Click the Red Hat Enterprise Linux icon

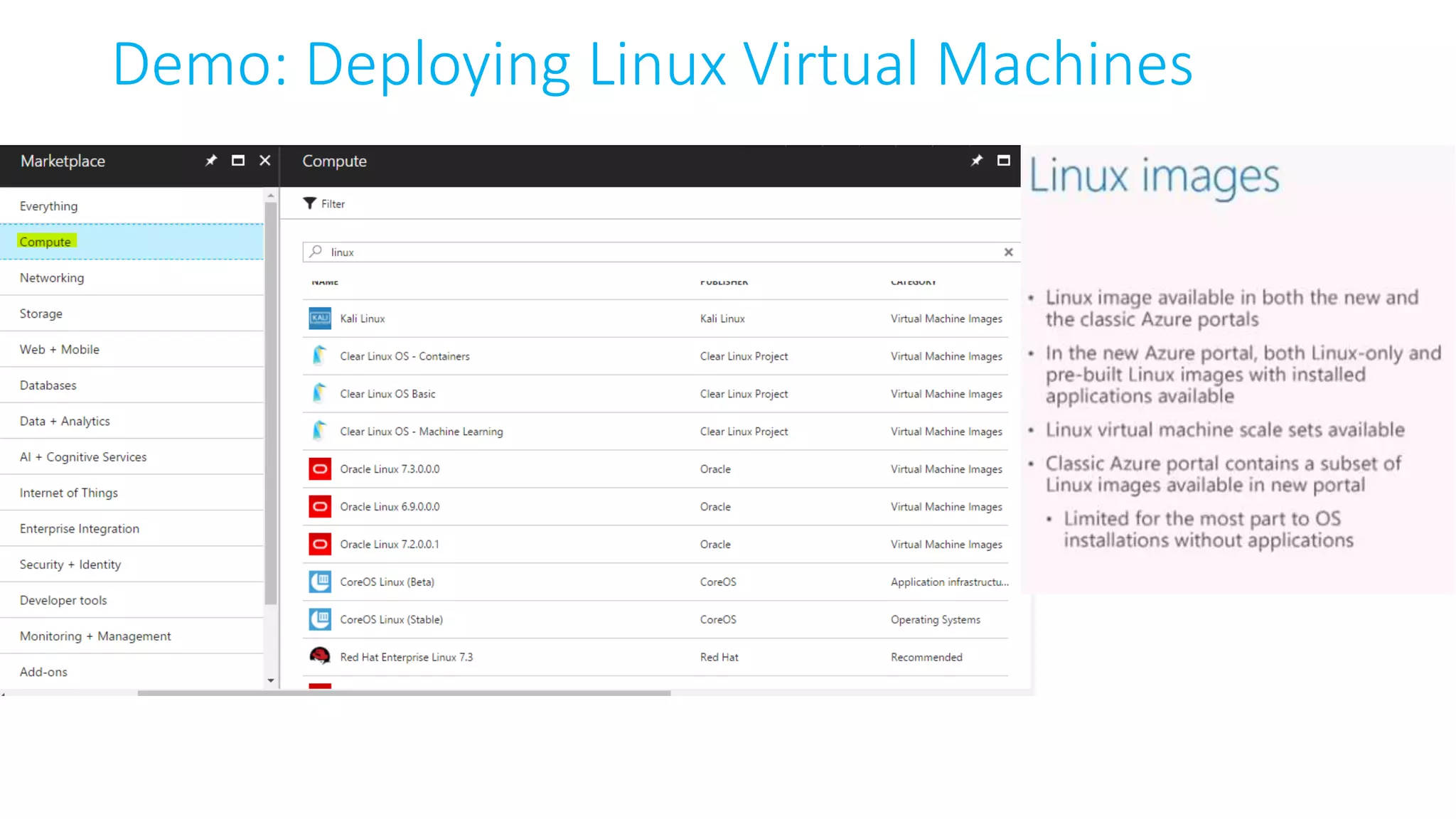320,656
